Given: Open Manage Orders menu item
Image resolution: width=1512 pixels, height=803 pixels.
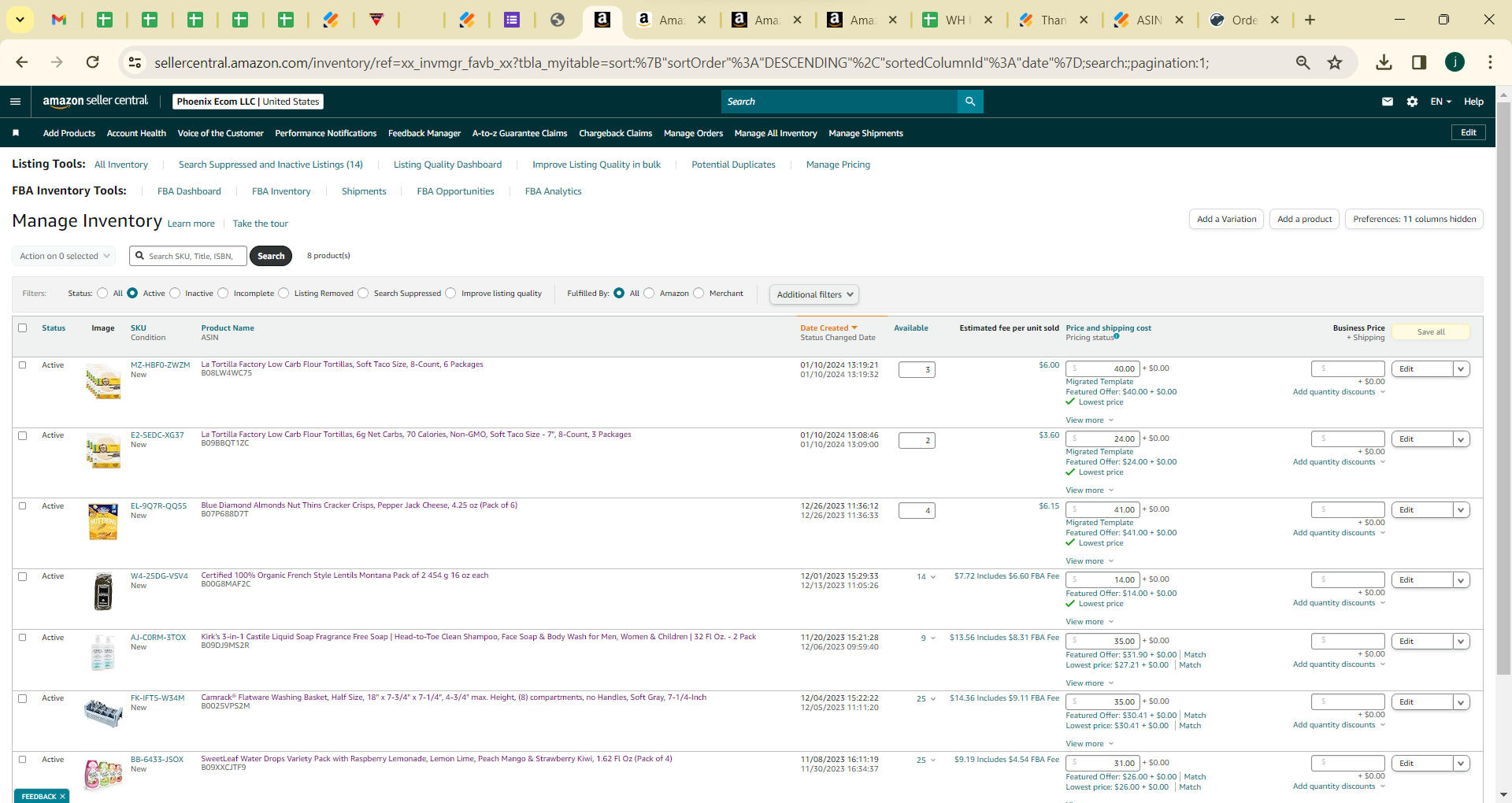Looking at the screenshot, I should click(693, 133).
